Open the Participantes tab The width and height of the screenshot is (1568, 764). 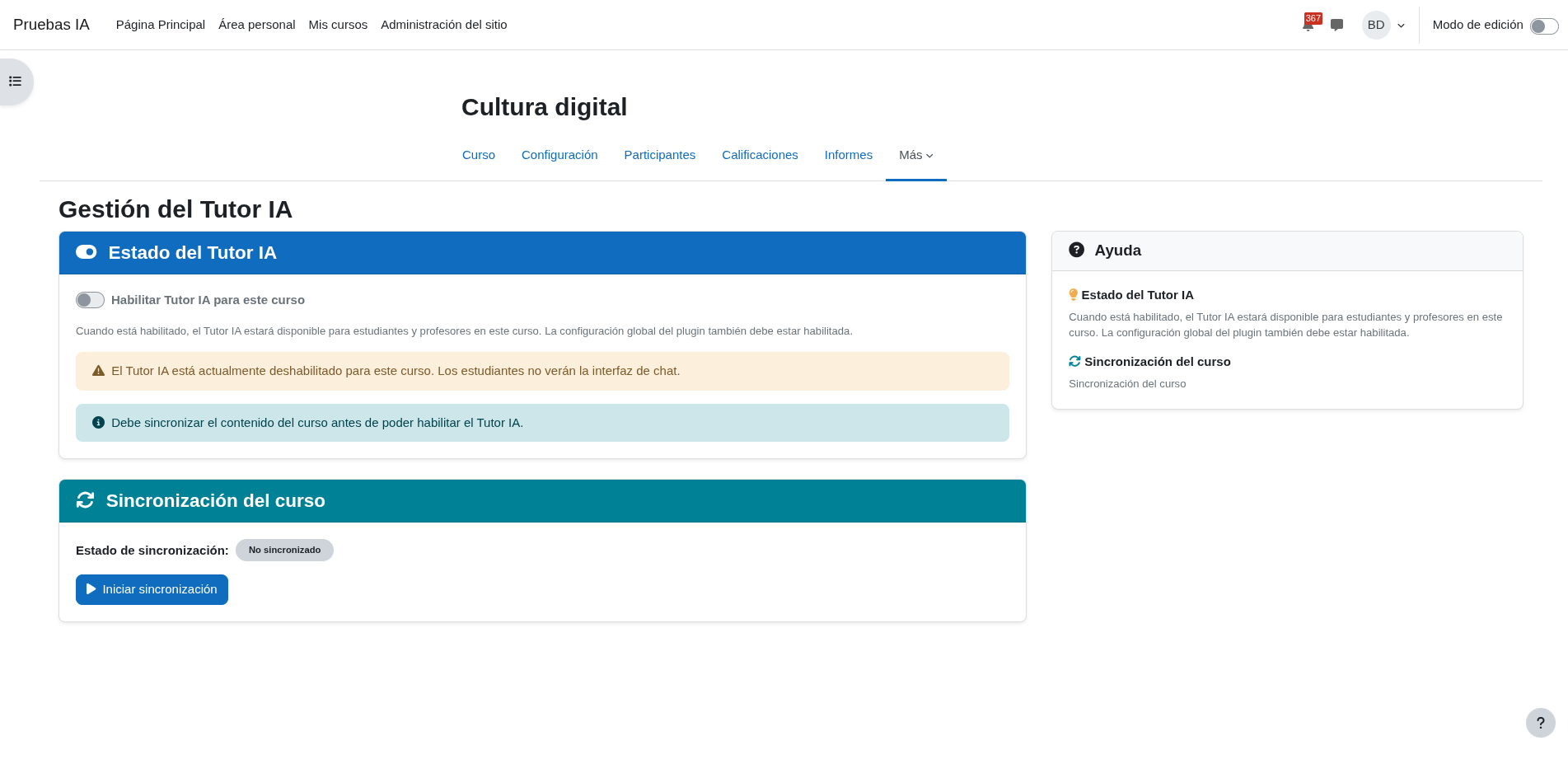[x=659, y=155]
